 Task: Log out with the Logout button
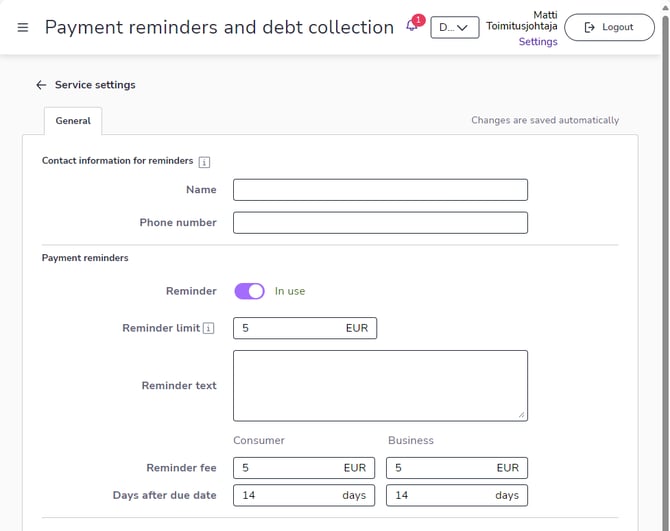click(608, 27)
